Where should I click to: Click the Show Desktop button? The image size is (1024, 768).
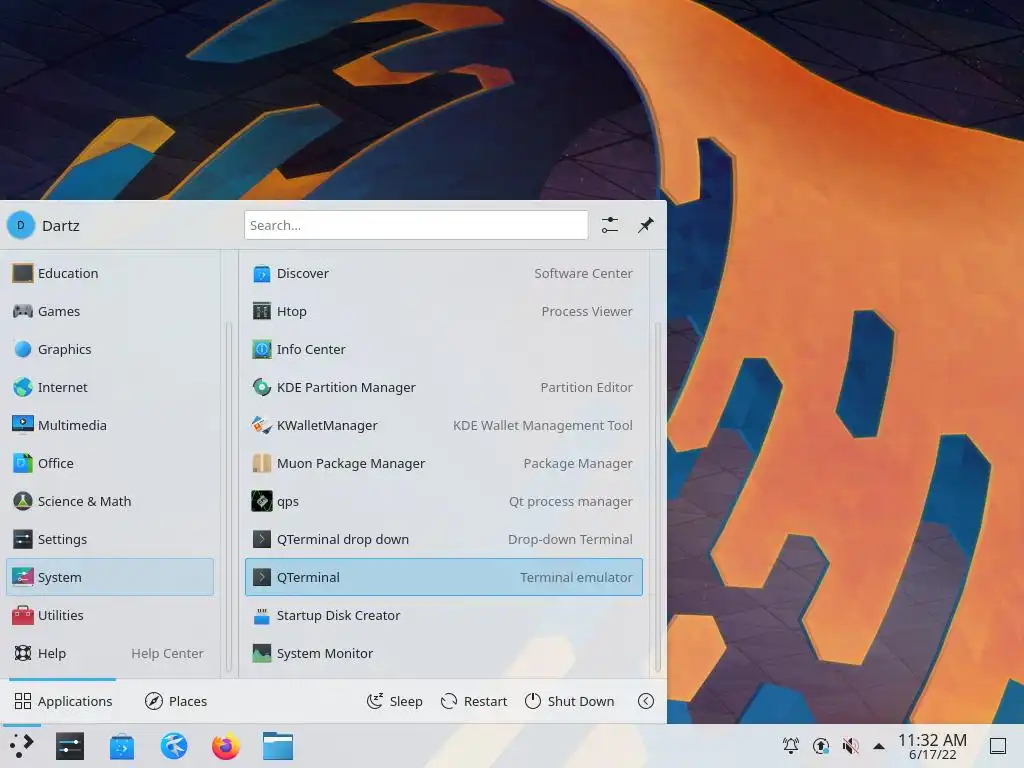[x=998, y=746]
